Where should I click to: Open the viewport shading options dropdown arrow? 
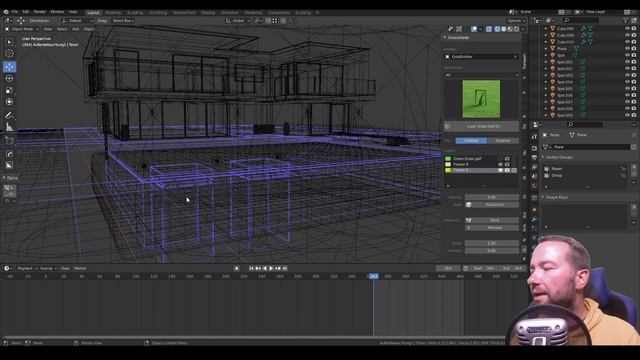pyautogui.click(x=523, y=29)
